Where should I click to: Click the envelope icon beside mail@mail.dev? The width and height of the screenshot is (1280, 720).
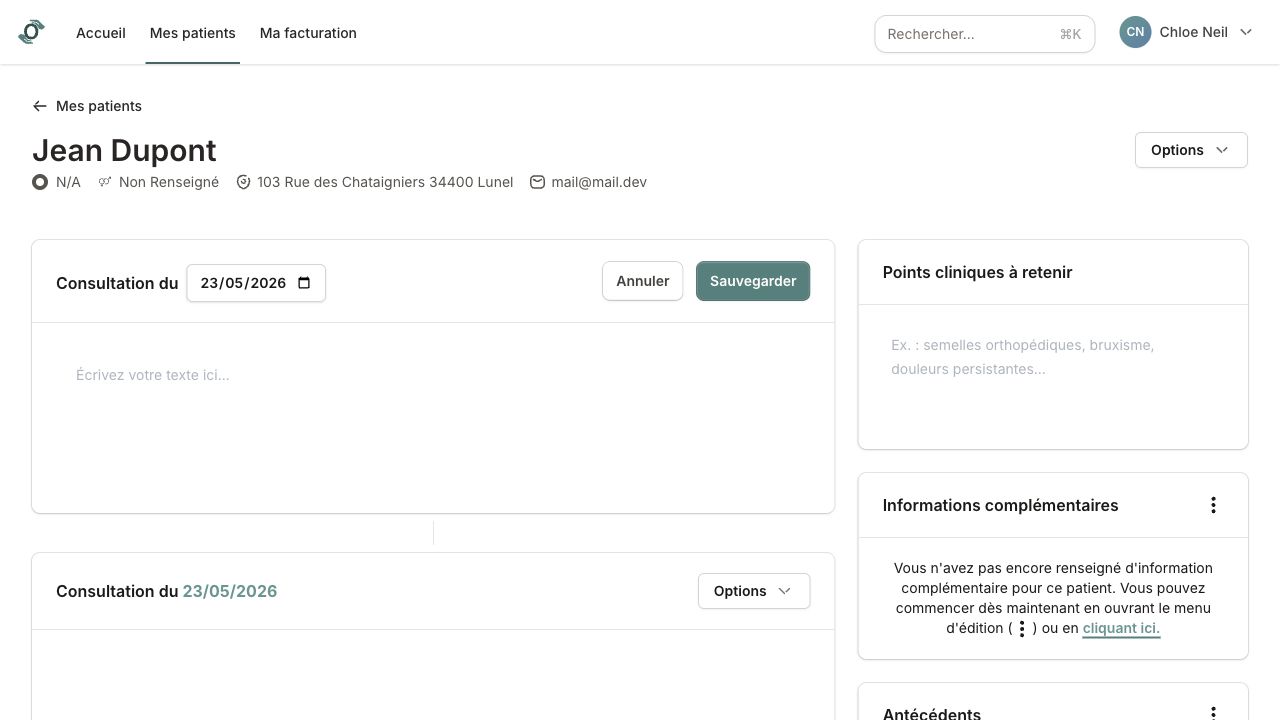537,182
